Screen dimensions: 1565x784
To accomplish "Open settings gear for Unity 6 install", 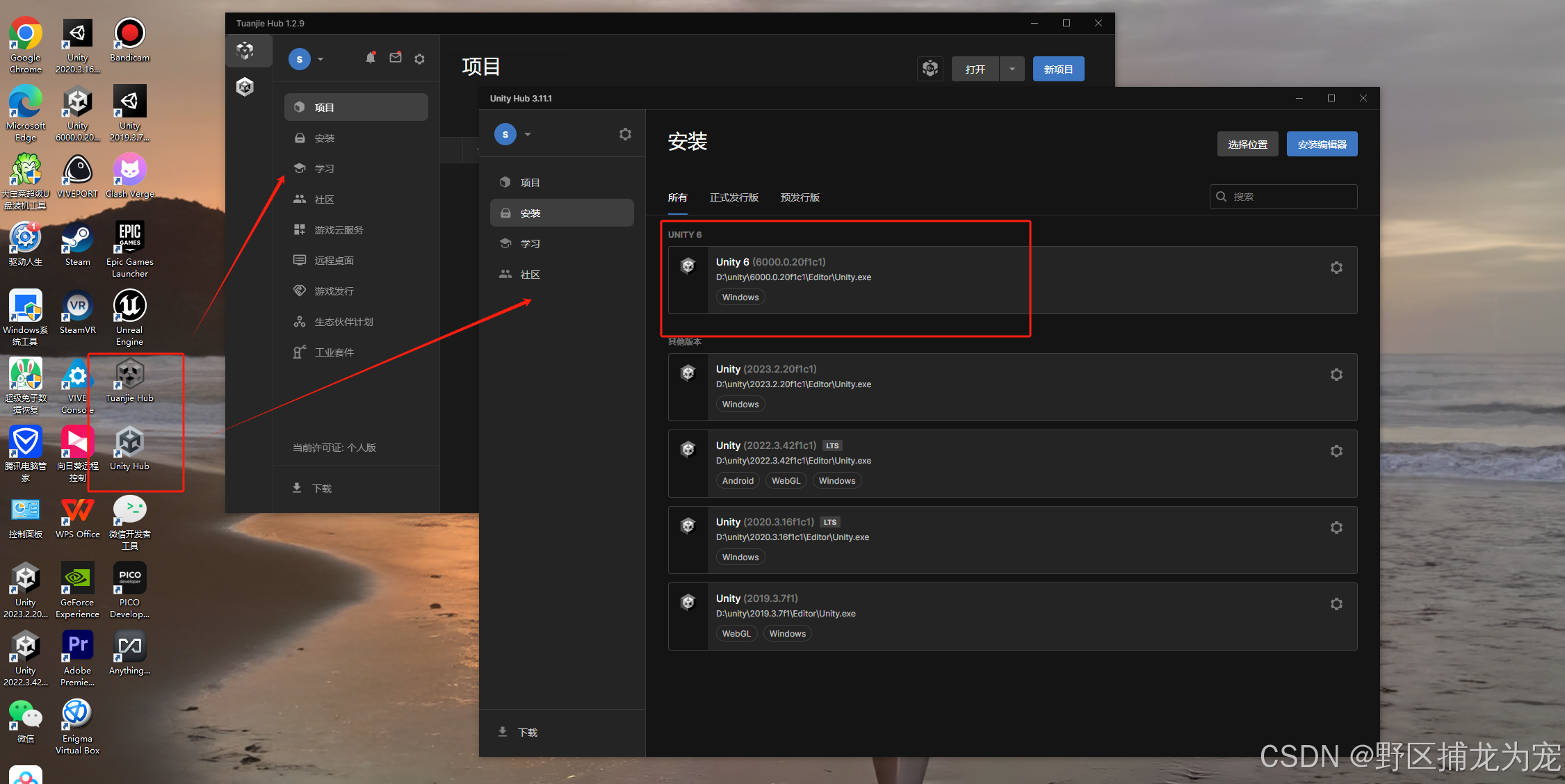I will [x=1336, y=268].
